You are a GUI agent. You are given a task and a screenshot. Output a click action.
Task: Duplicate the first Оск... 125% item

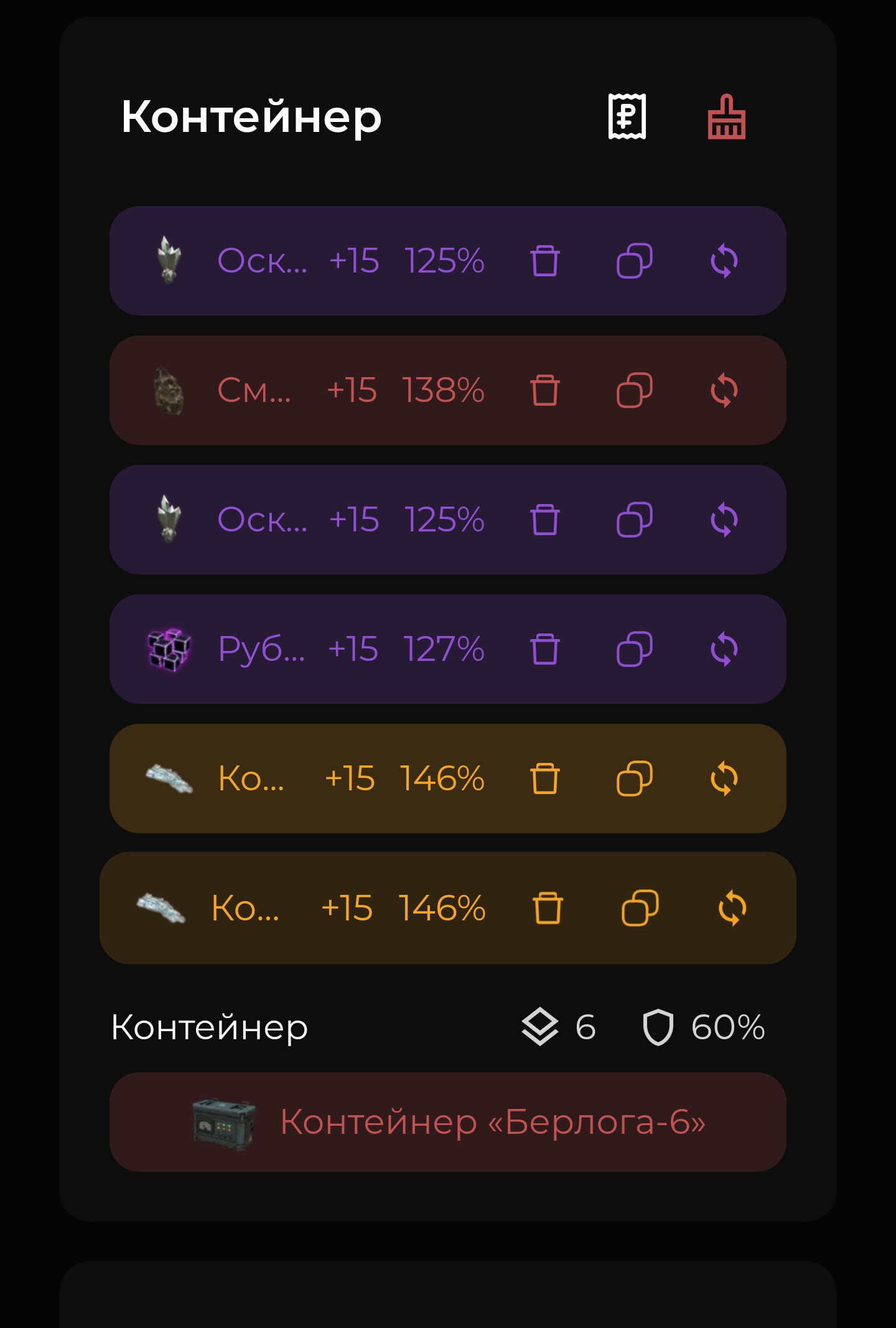tap(634, 261)
